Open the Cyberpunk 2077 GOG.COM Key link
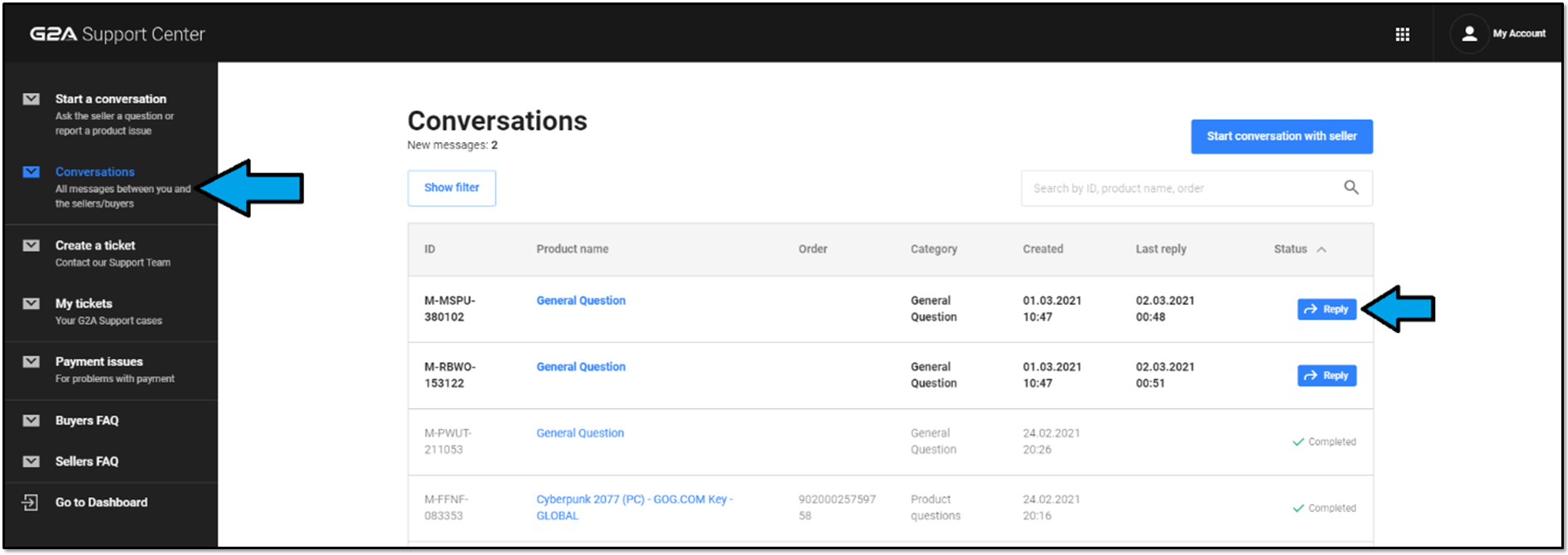1568x555 pixels. click(x=633, y=499)
